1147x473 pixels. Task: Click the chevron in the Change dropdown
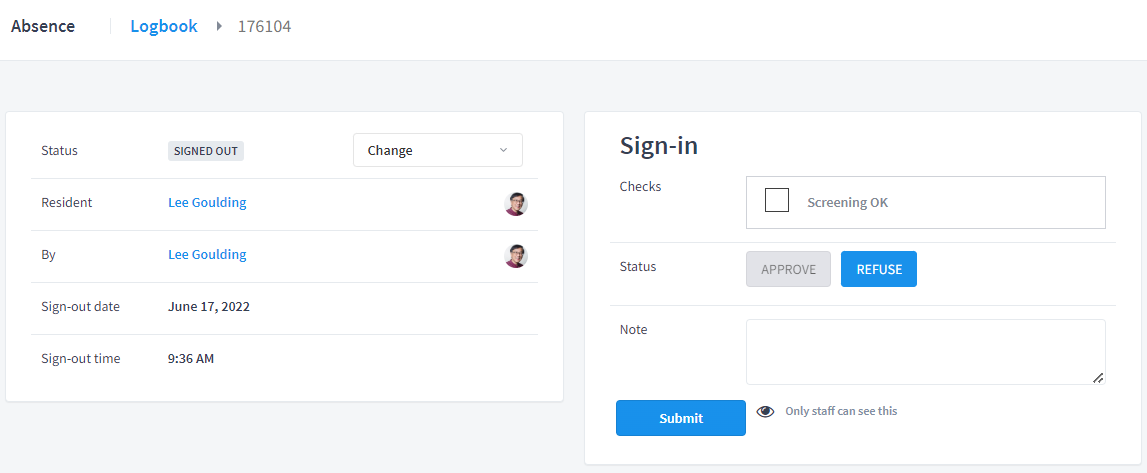[x=503, y=150]
